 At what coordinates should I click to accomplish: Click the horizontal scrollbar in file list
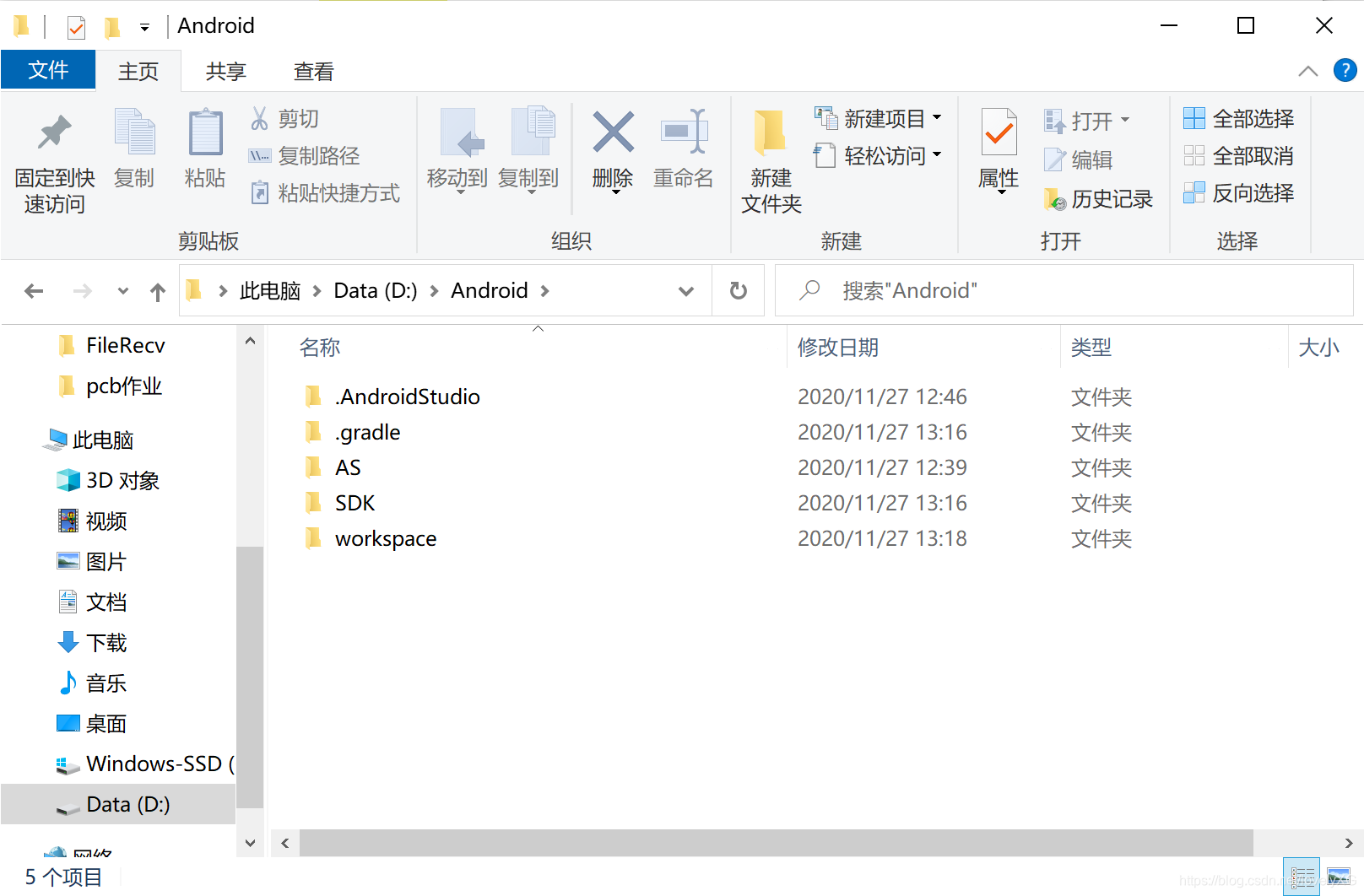[776, 843]
